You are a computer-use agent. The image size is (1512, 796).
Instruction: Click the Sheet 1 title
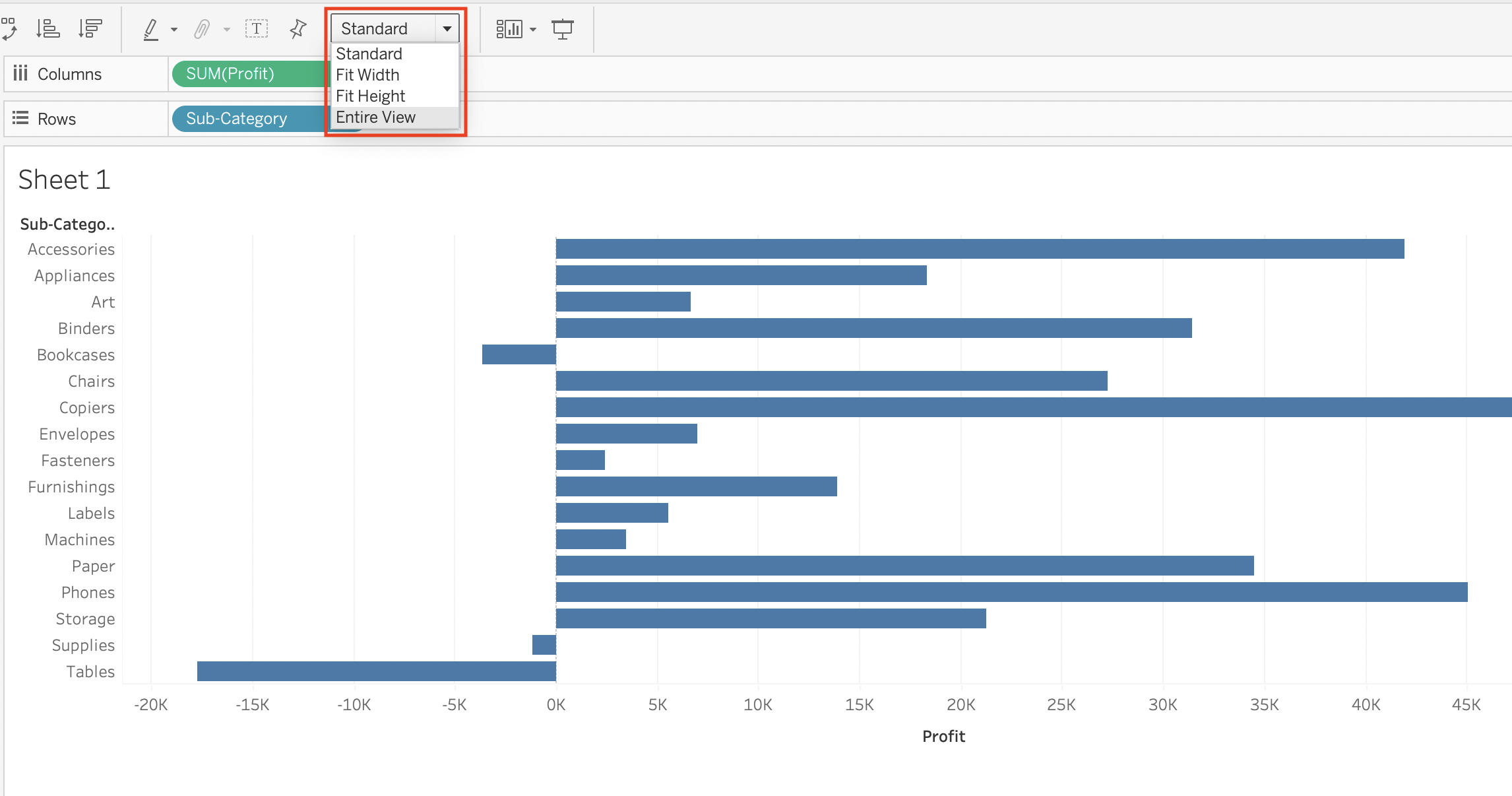64,180
